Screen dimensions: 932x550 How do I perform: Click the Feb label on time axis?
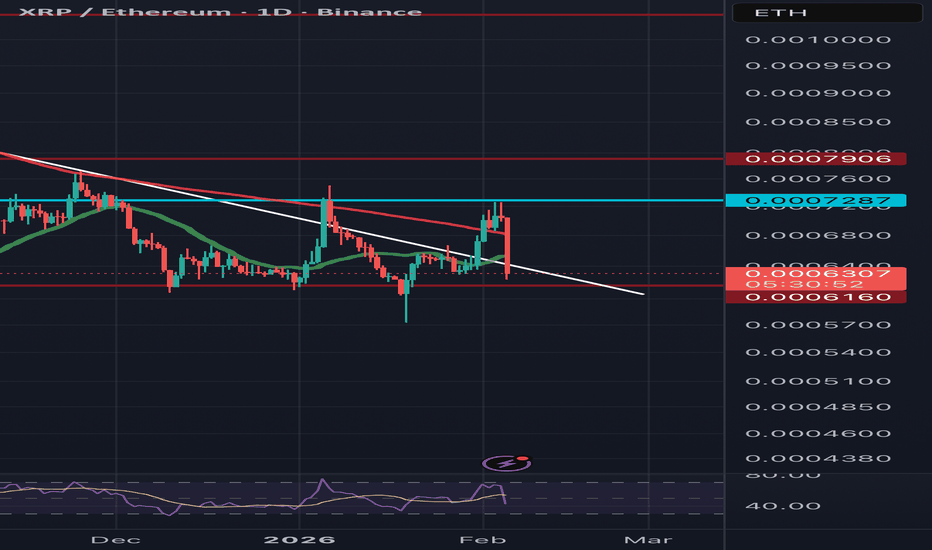point(483,540)
